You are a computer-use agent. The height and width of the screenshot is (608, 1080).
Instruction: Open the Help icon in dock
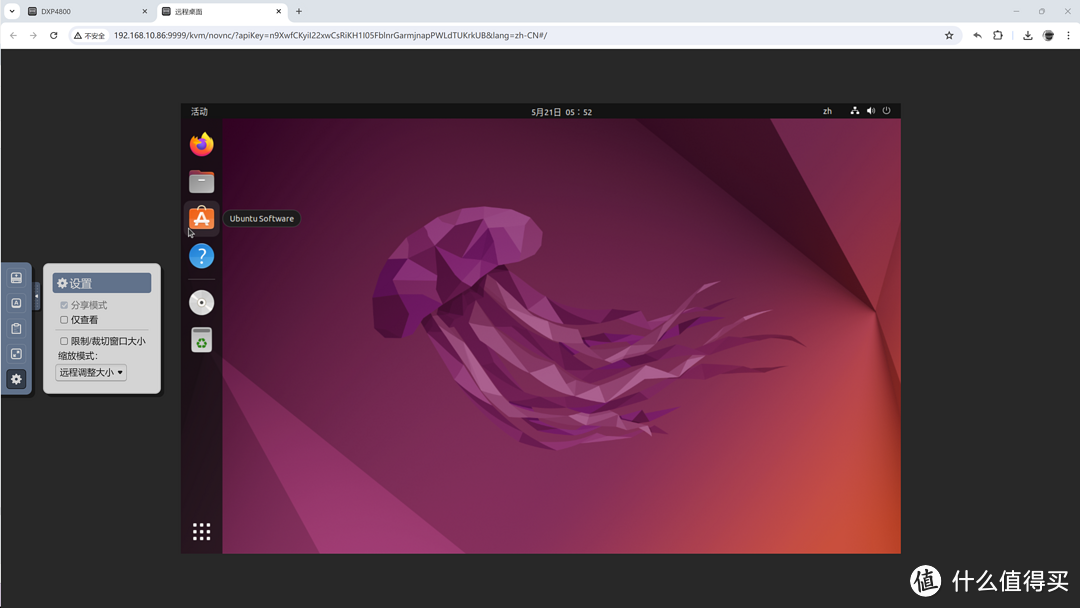202,256
